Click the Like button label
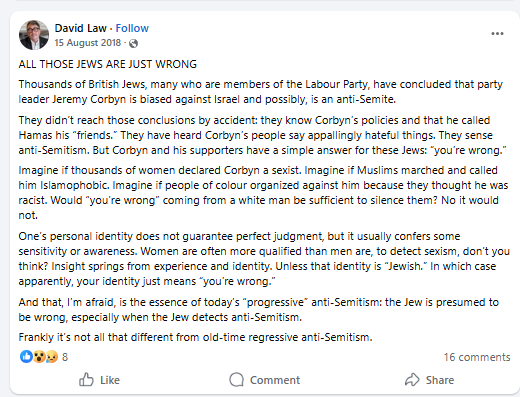The width and height of the screenshot is (520, 397). point(110,380)
